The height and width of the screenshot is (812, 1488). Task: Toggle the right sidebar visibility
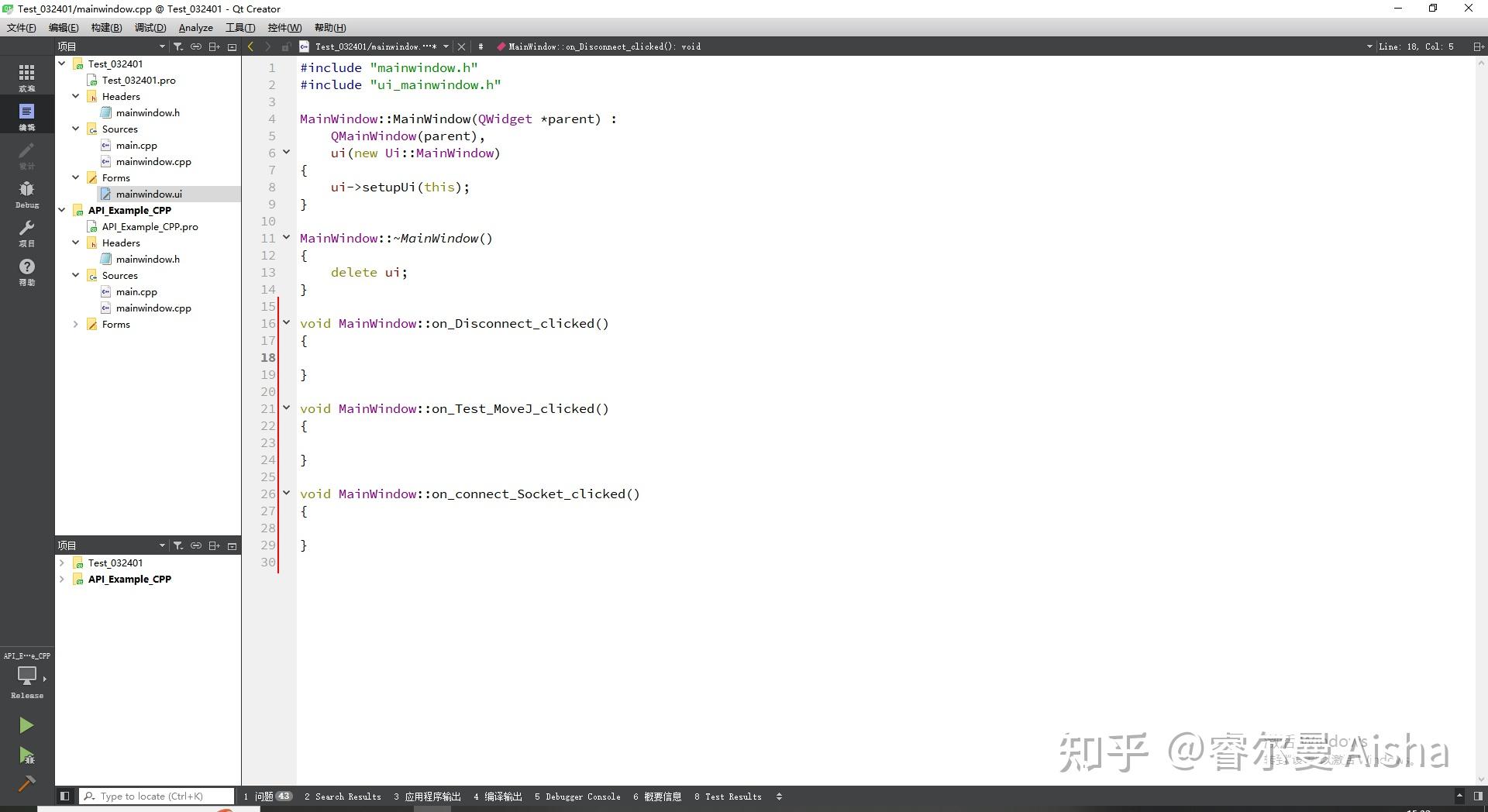pos(1478,796)
